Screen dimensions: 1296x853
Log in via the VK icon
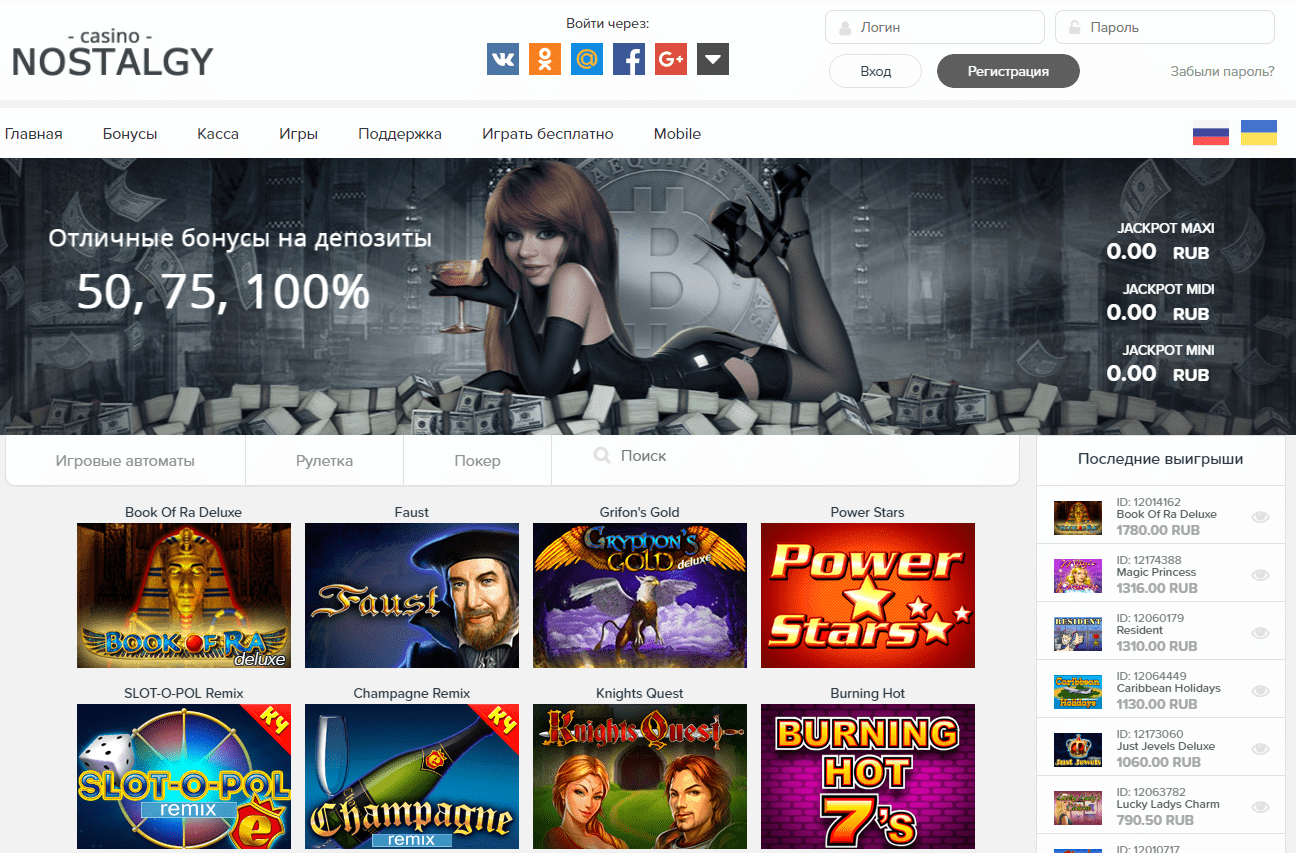click(503, 59)
